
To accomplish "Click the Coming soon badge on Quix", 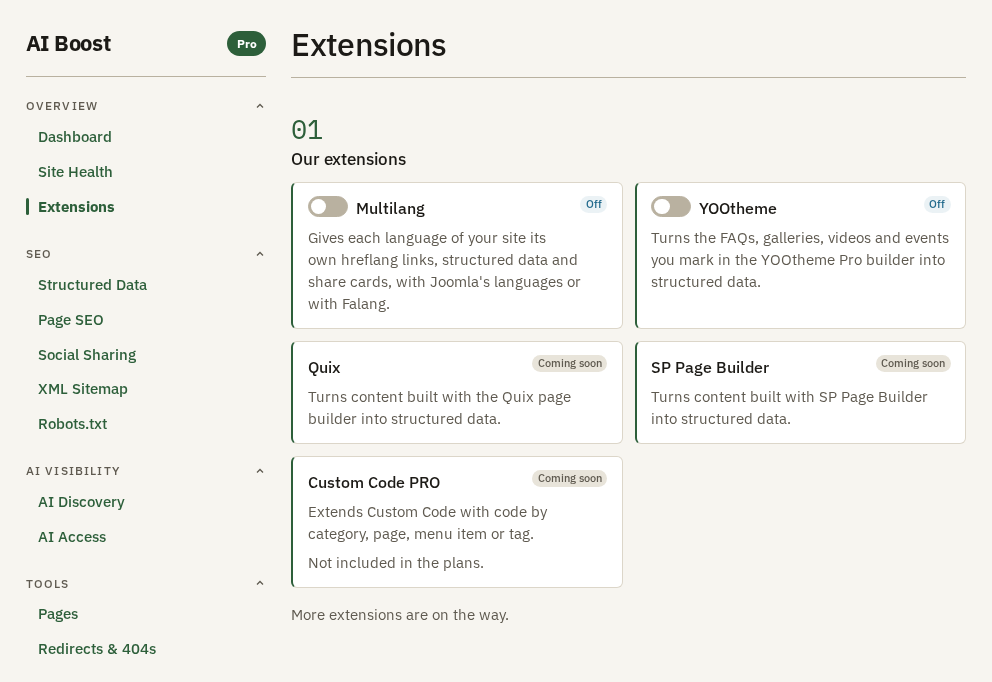I will click(x=569, y=363).
